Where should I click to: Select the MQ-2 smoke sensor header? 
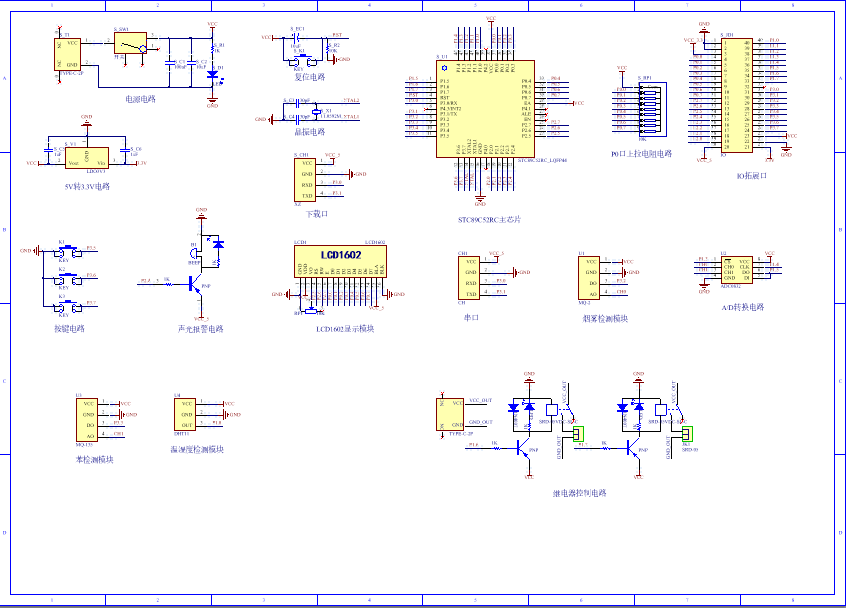tap(589, 278)
